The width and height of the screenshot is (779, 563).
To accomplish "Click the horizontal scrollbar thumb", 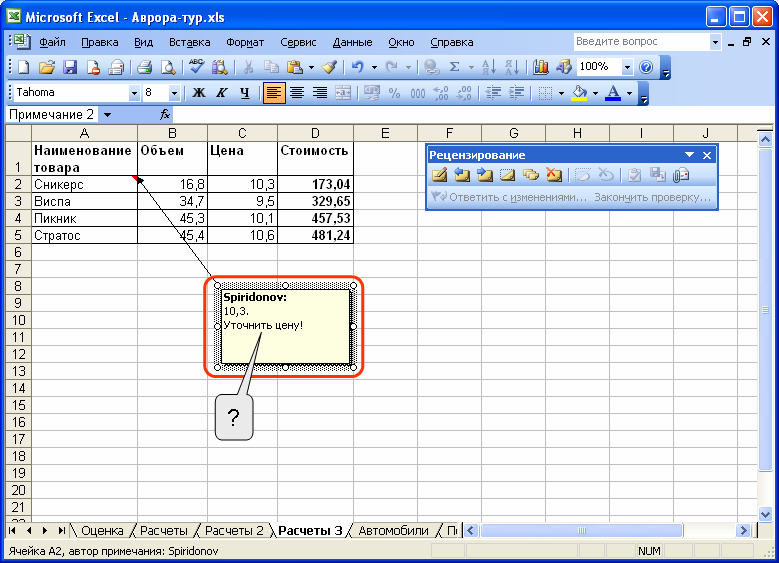I will click(x=582, y=531).
